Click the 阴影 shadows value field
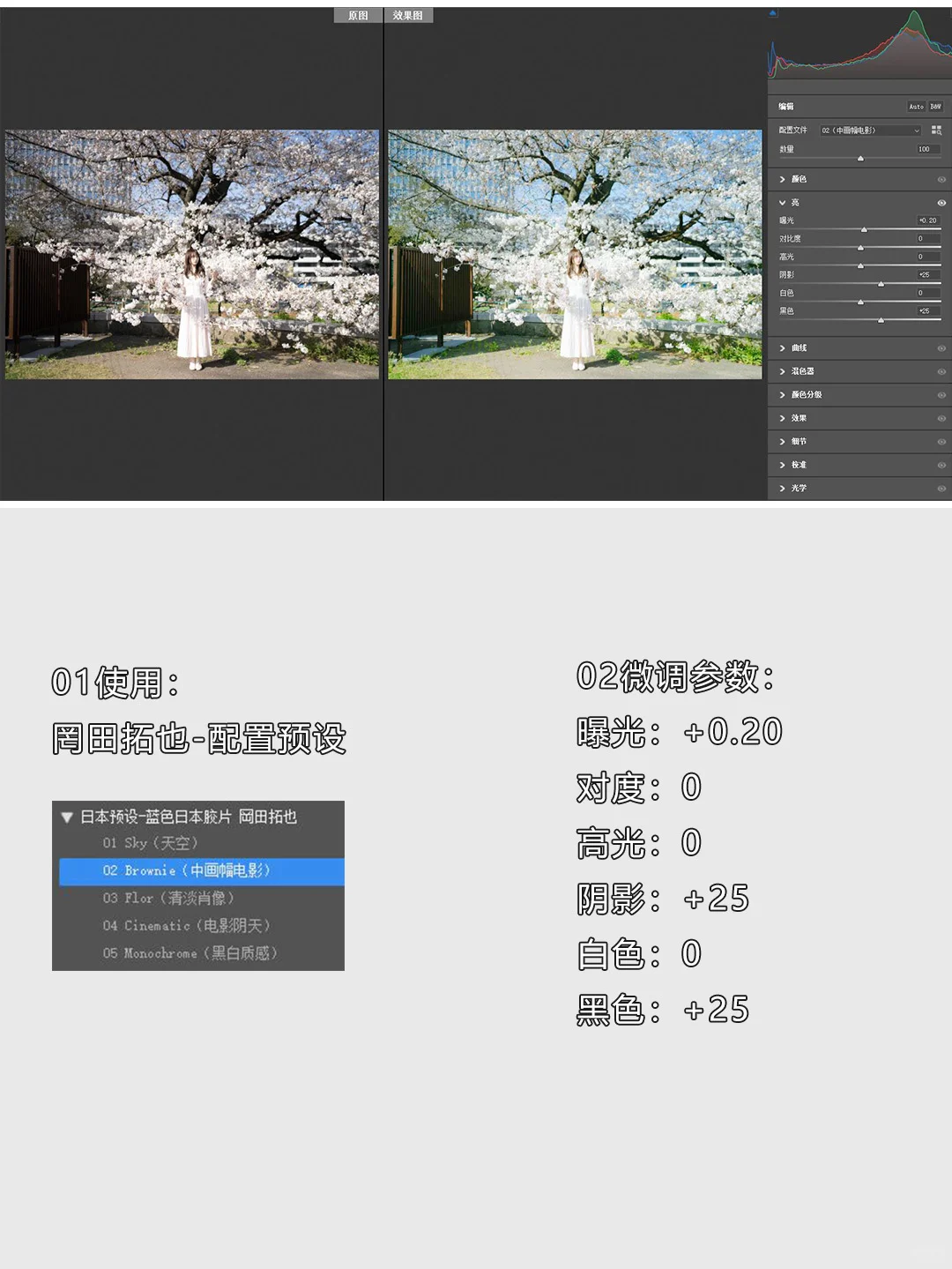 point(928,274)
